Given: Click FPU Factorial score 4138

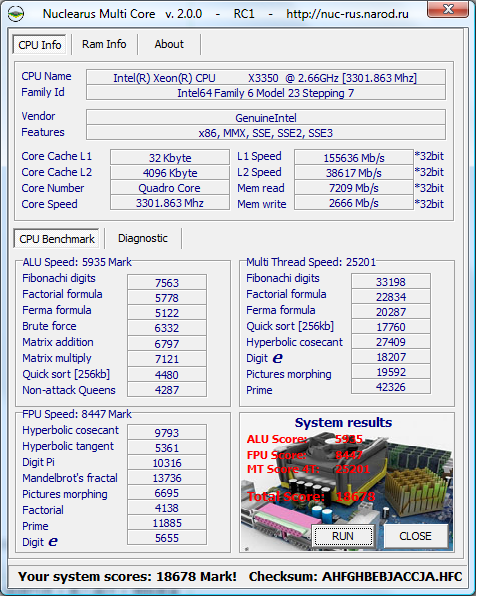Looking at the screenshot, I should point(167,508).
